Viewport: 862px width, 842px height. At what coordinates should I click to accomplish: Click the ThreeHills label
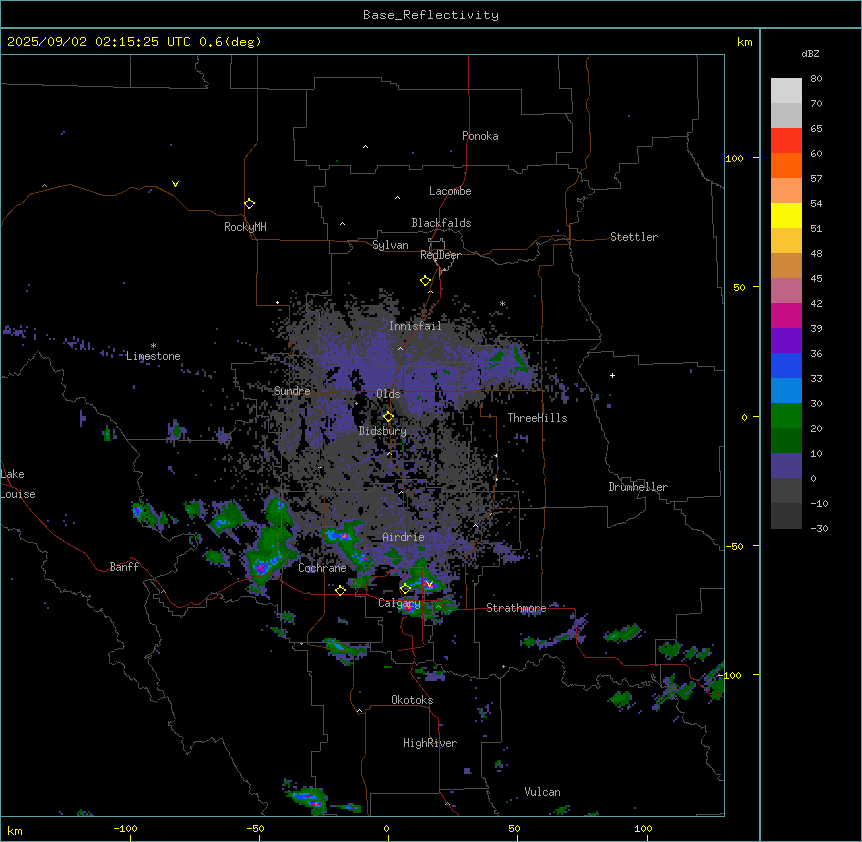[x=537, y=418]
